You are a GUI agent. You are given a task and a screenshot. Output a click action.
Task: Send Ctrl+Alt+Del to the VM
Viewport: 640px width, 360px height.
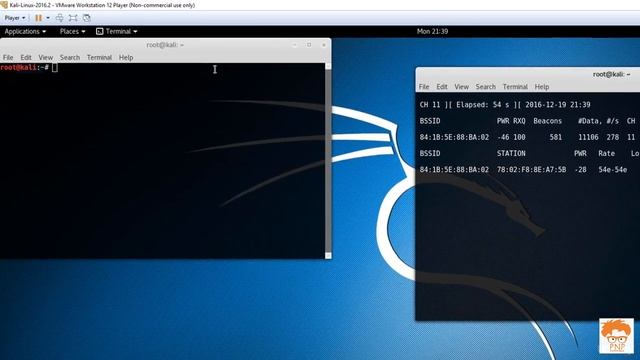pyautogui.click(x=60, y=18)
